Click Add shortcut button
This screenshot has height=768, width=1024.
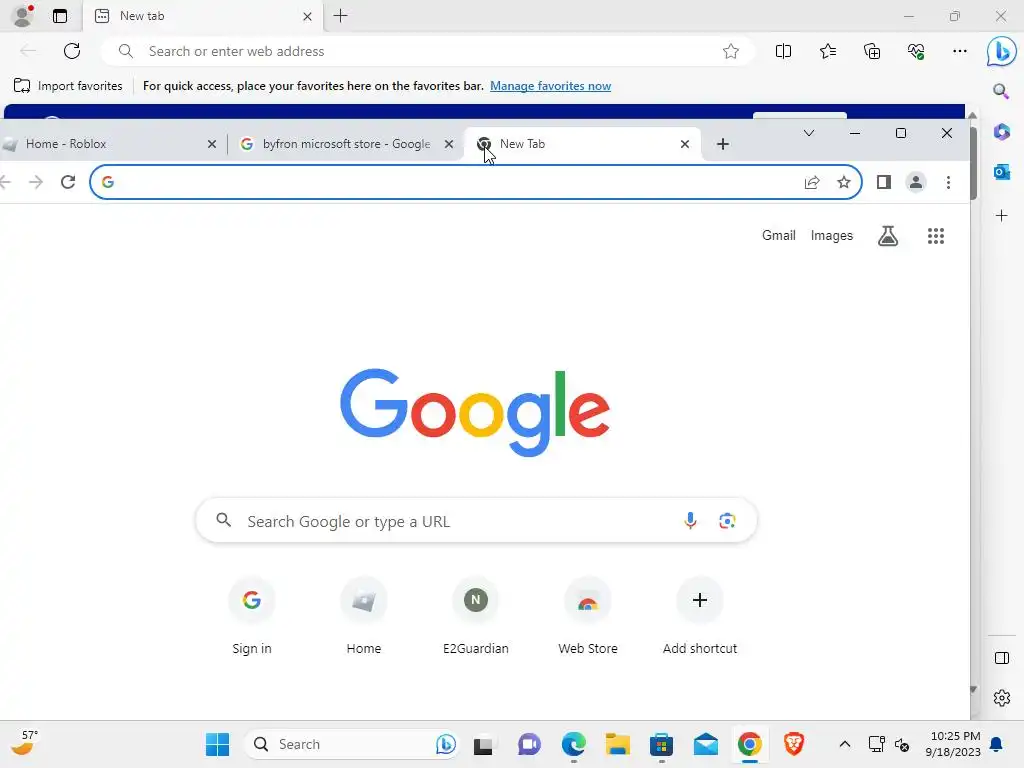(699, 615)
